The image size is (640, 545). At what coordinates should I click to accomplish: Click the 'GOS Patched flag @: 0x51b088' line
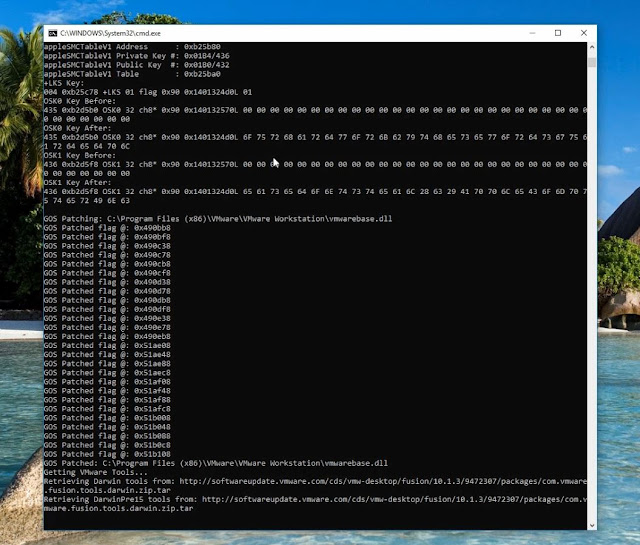107,436
